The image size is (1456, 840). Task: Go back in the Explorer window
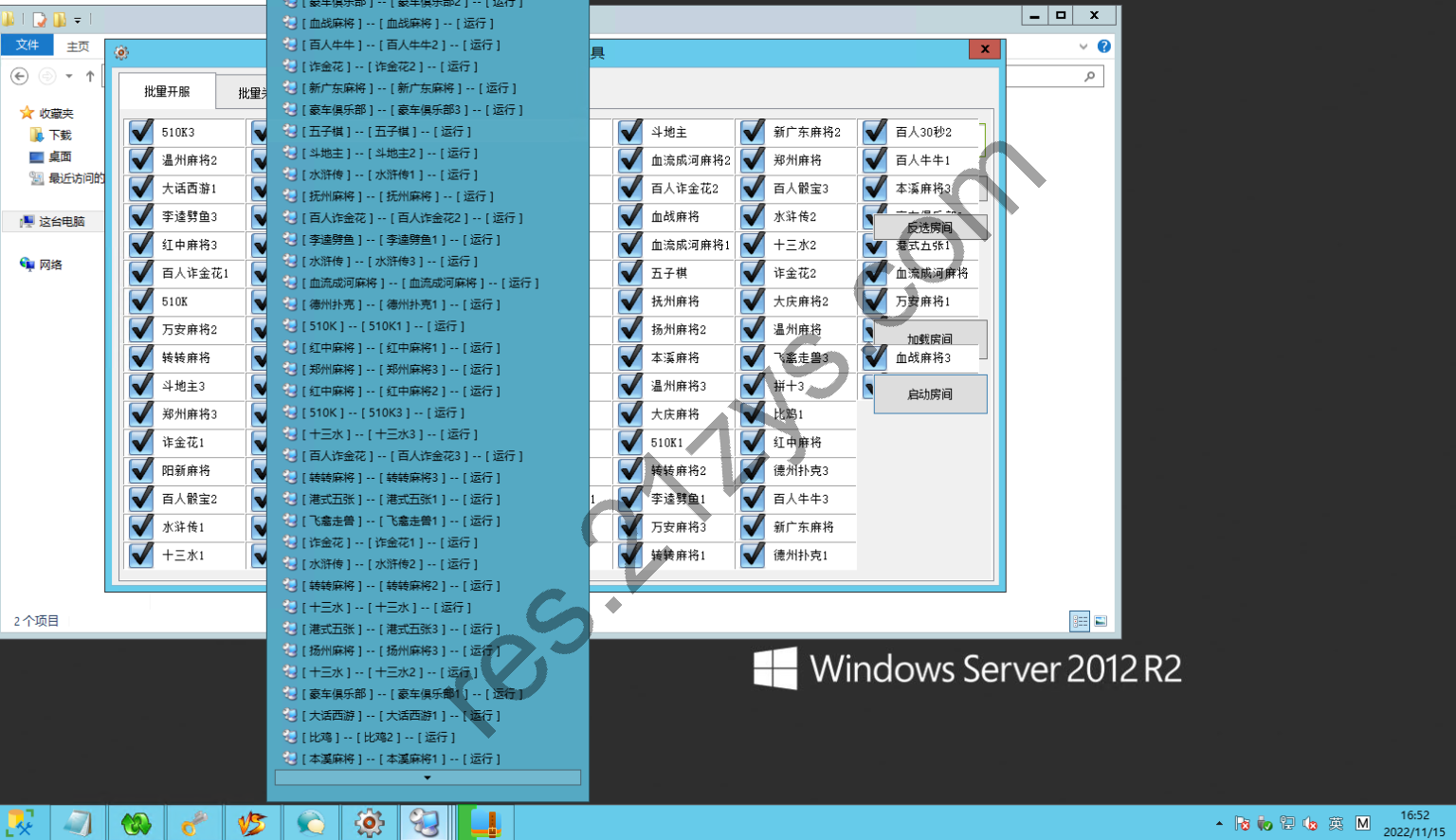click(19, 76)
